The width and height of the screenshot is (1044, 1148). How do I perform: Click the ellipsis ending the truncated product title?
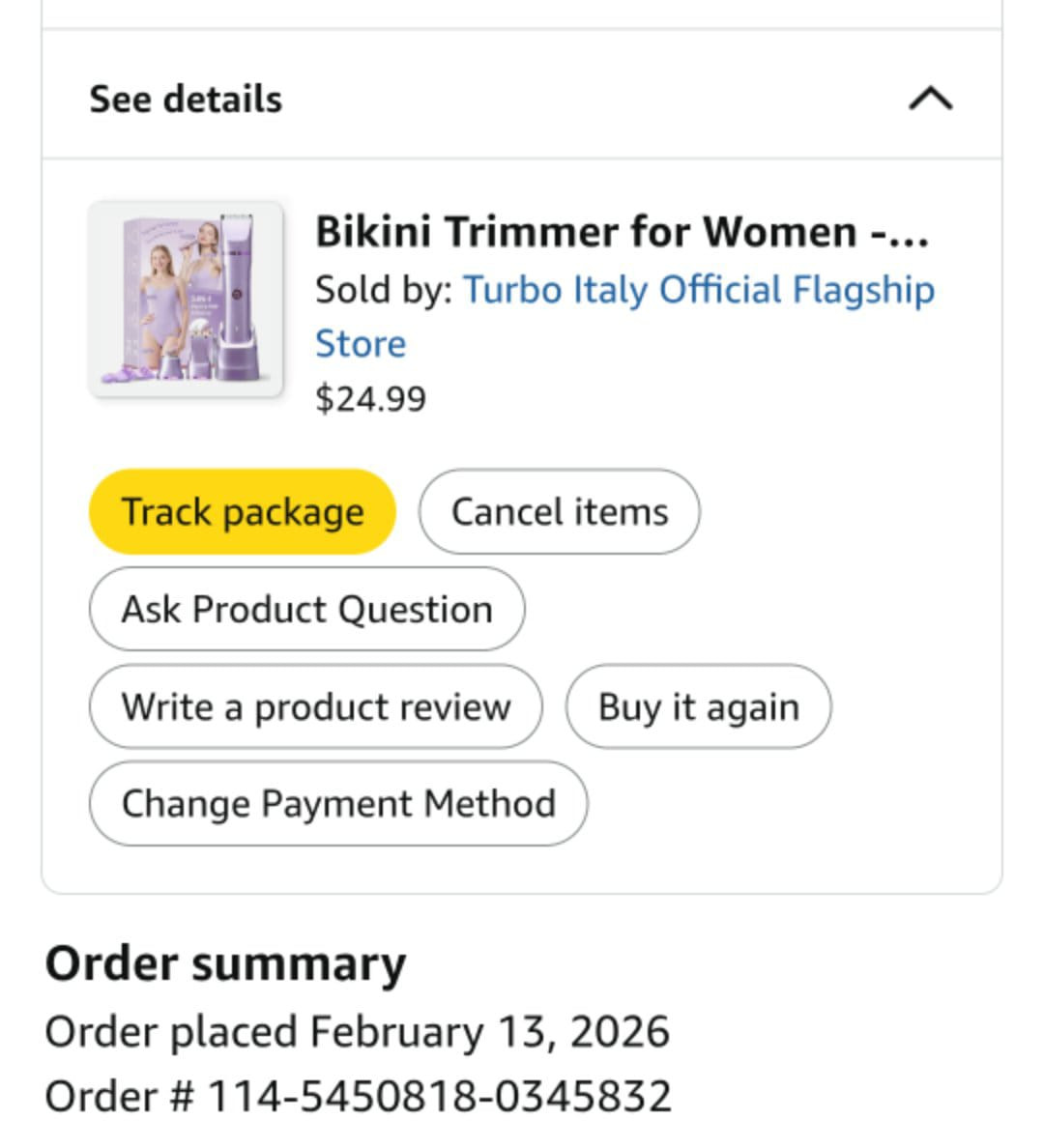click(911, 234)
